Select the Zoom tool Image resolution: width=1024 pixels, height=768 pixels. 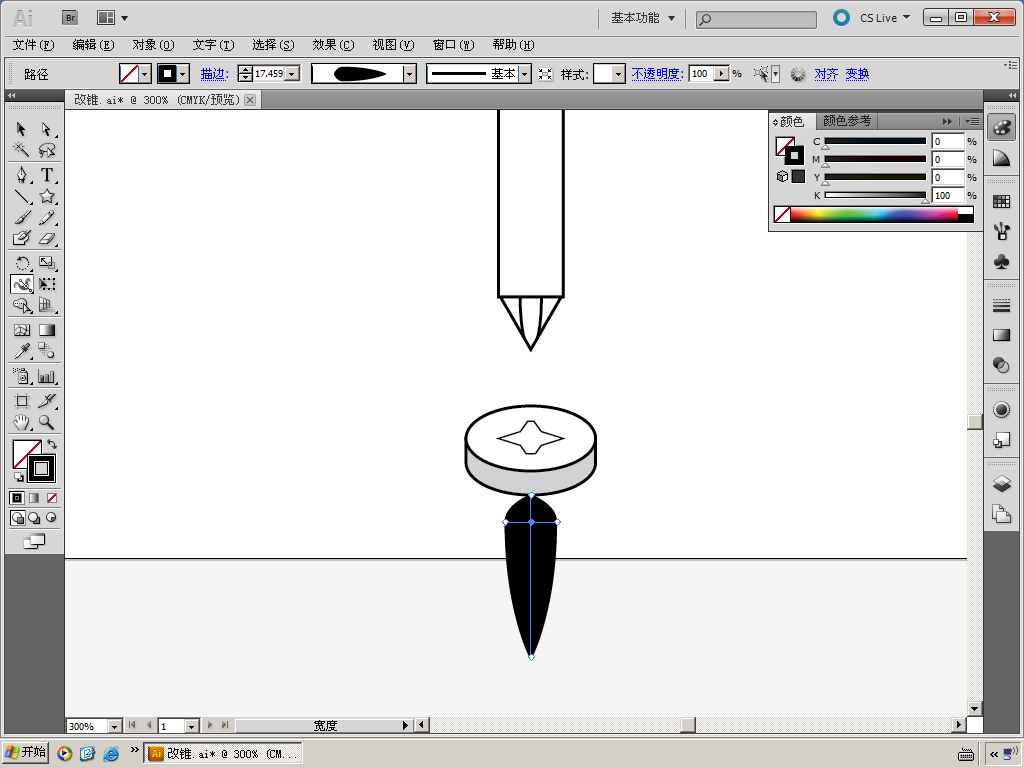pyautogui.click(x=46, y=422)
